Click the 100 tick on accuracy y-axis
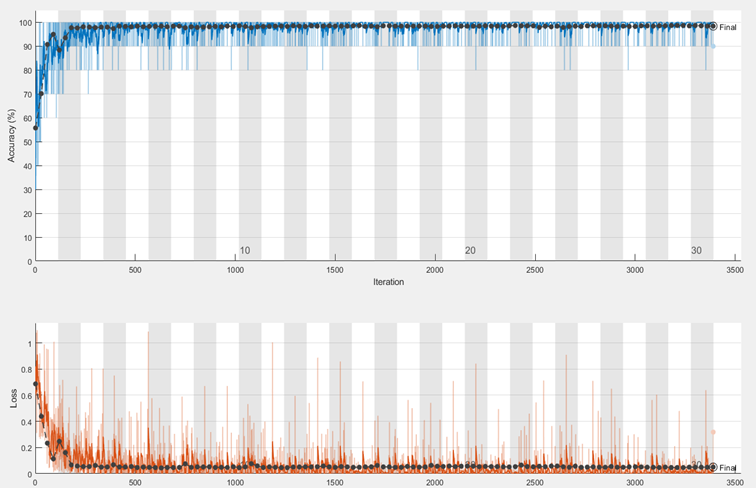This screenshot has height=488, width=756. pos(24,23)
